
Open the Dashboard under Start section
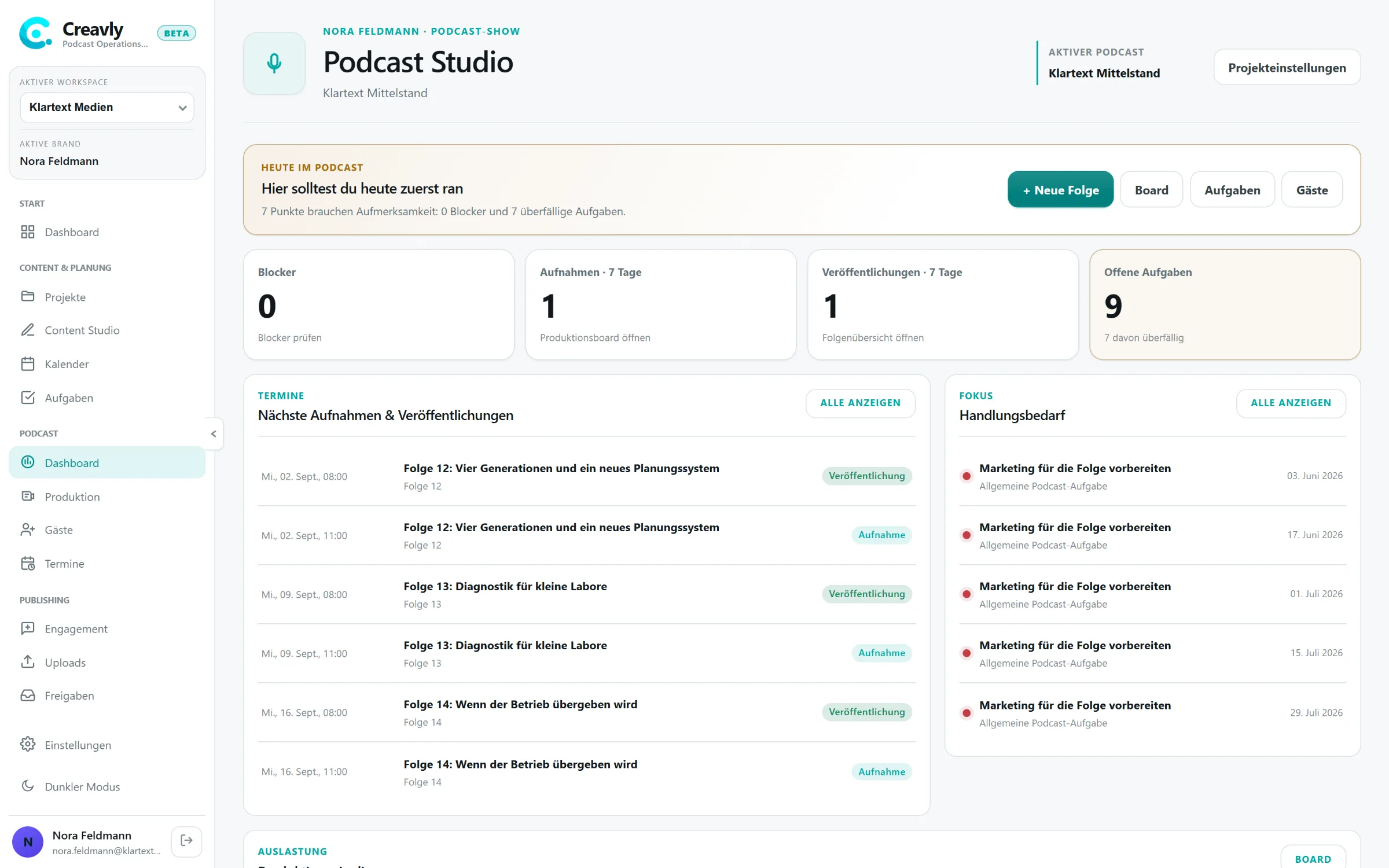(x=107, y=232)
